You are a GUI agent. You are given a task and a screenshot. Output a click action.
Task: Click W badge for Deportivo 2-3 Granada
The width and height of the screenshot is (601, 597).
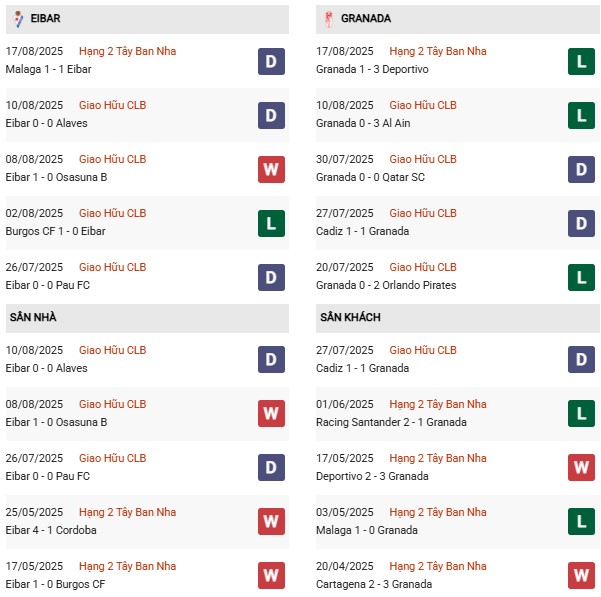(580, 468)
